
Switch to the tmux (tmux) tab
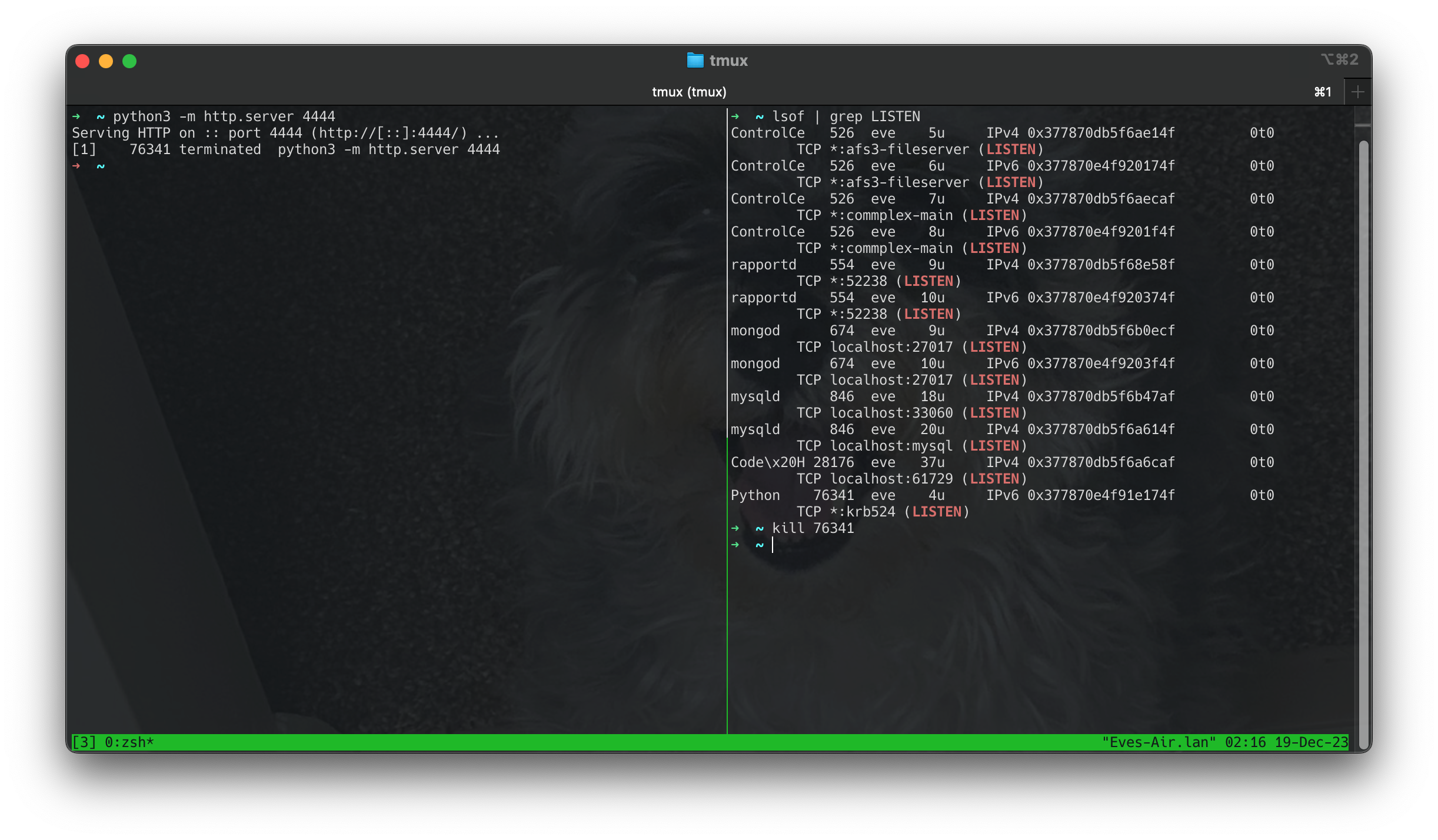point(689,92)
